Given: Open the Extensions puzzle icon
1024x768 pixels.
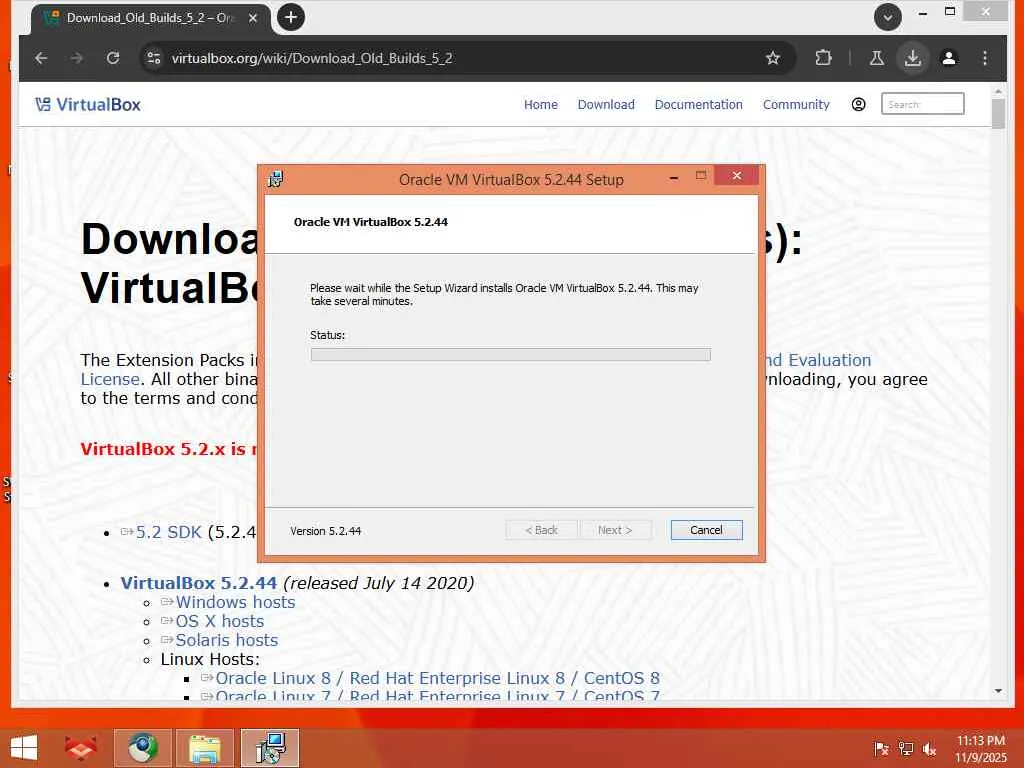Looking at the screenshot, I should click(x=824, y=58).
